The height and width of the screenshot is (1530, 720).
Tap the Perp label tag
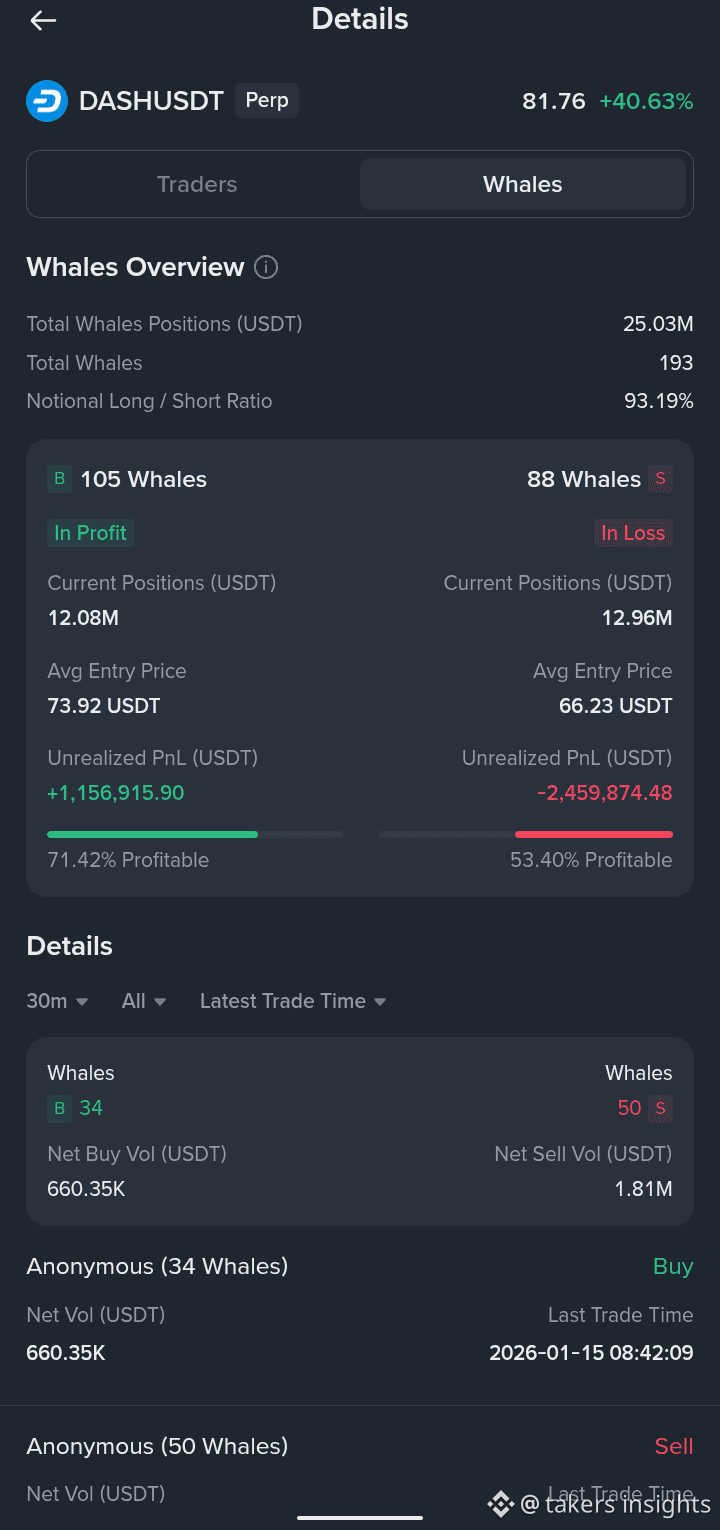click(267, 101)
